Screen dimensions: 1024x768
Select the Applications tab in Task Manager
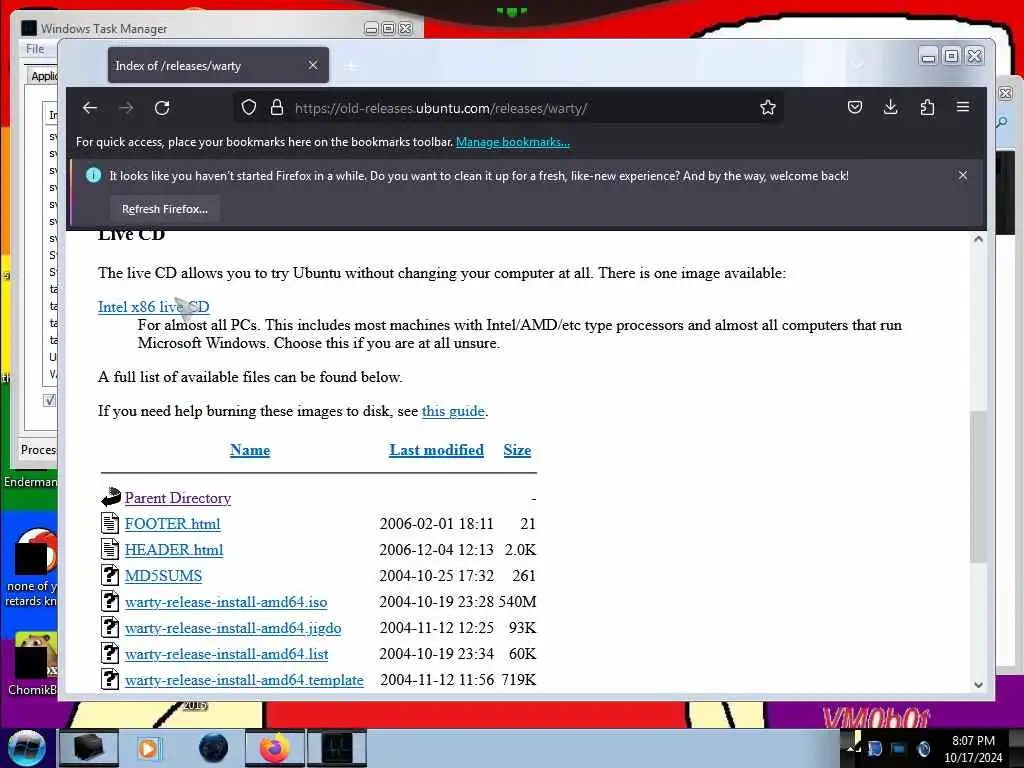click(44, 76)
